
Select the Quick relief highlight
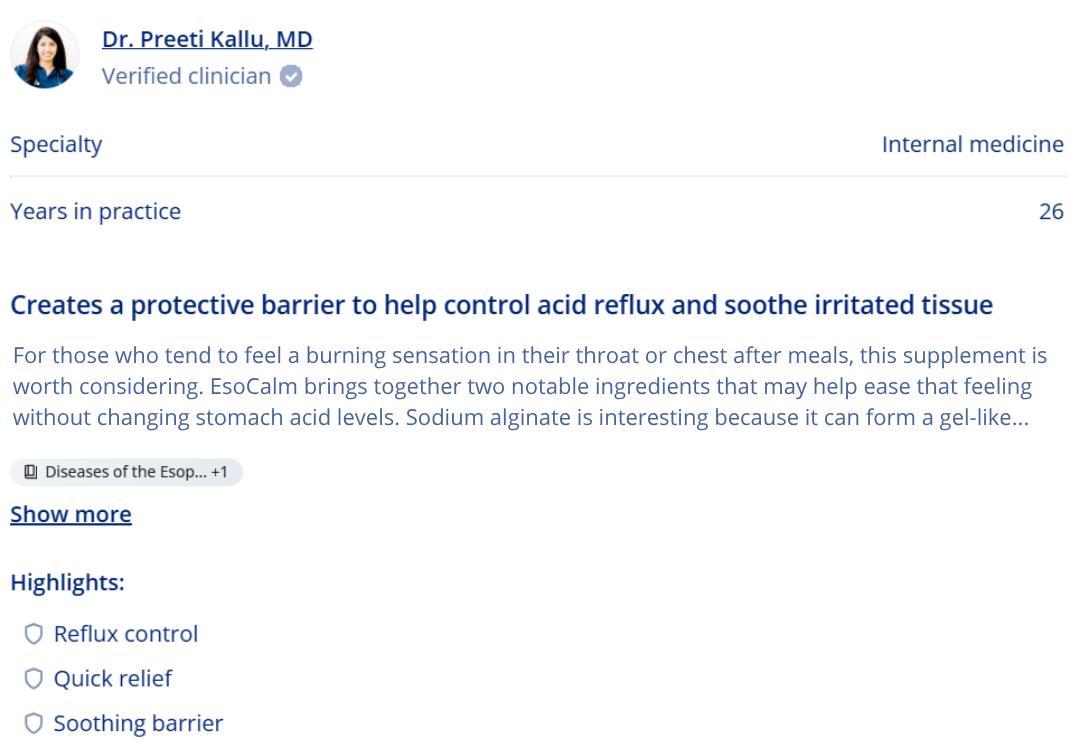click(113, 679)
